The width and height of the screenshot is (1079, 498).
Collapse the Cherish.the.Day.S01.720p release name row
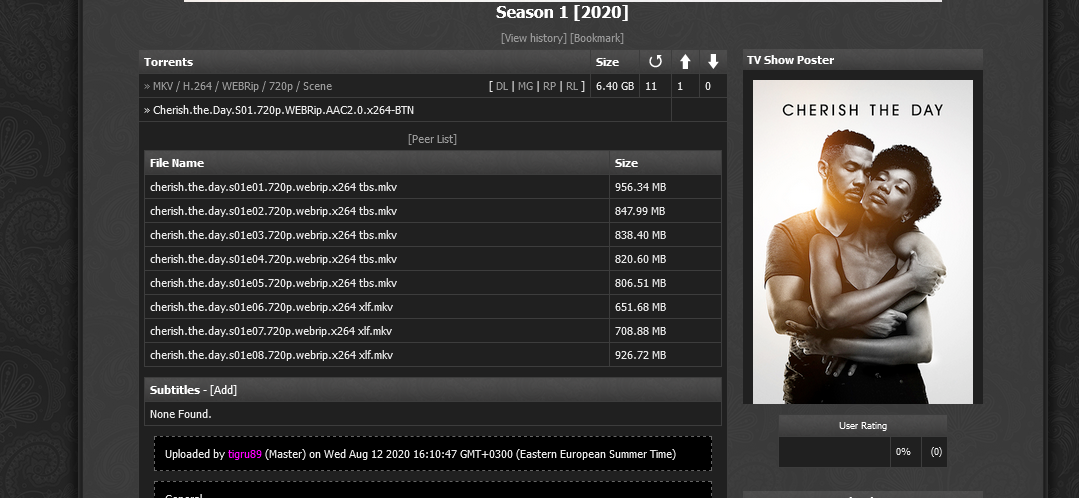283,110
